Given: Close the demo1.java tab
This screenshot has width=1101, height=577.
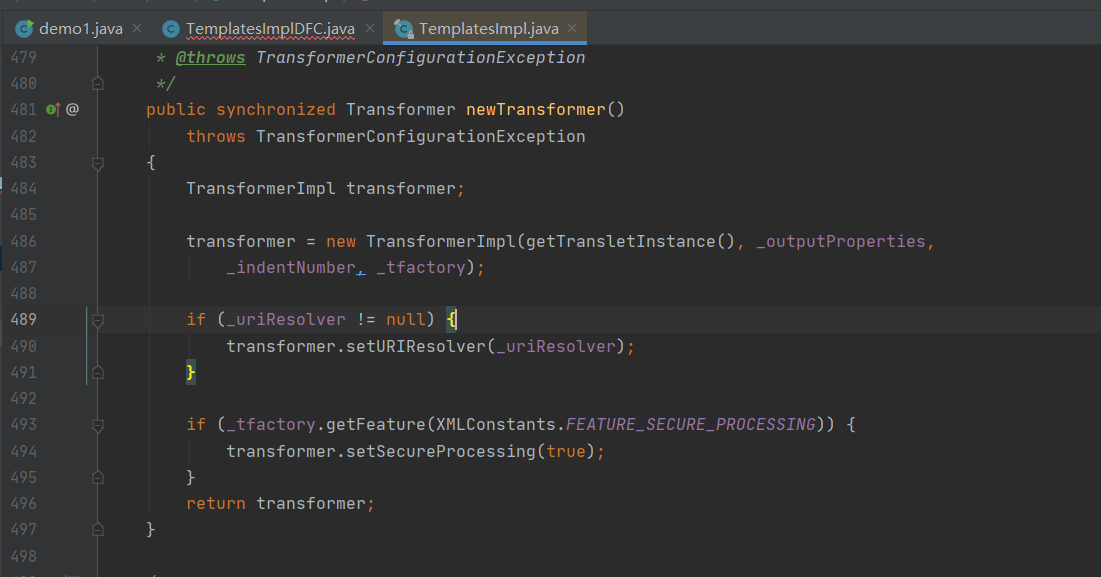Looking at the screenshot, I should pyautogui.click(x=137, y=28).
